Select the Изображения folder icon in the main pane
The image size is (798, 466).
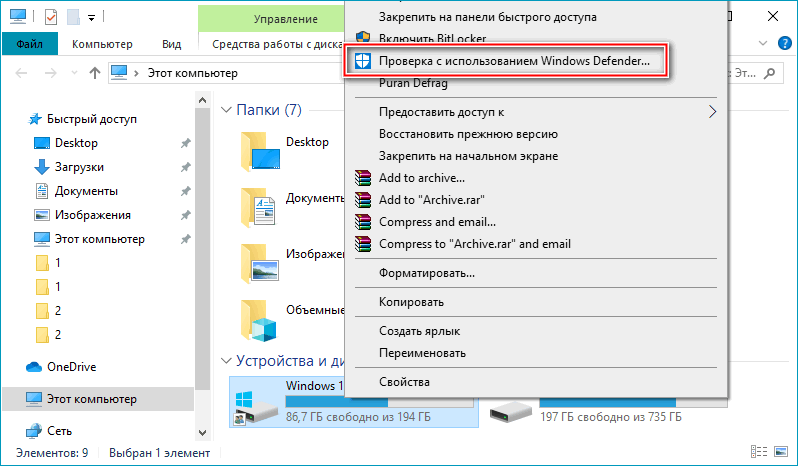pos(260,263)
